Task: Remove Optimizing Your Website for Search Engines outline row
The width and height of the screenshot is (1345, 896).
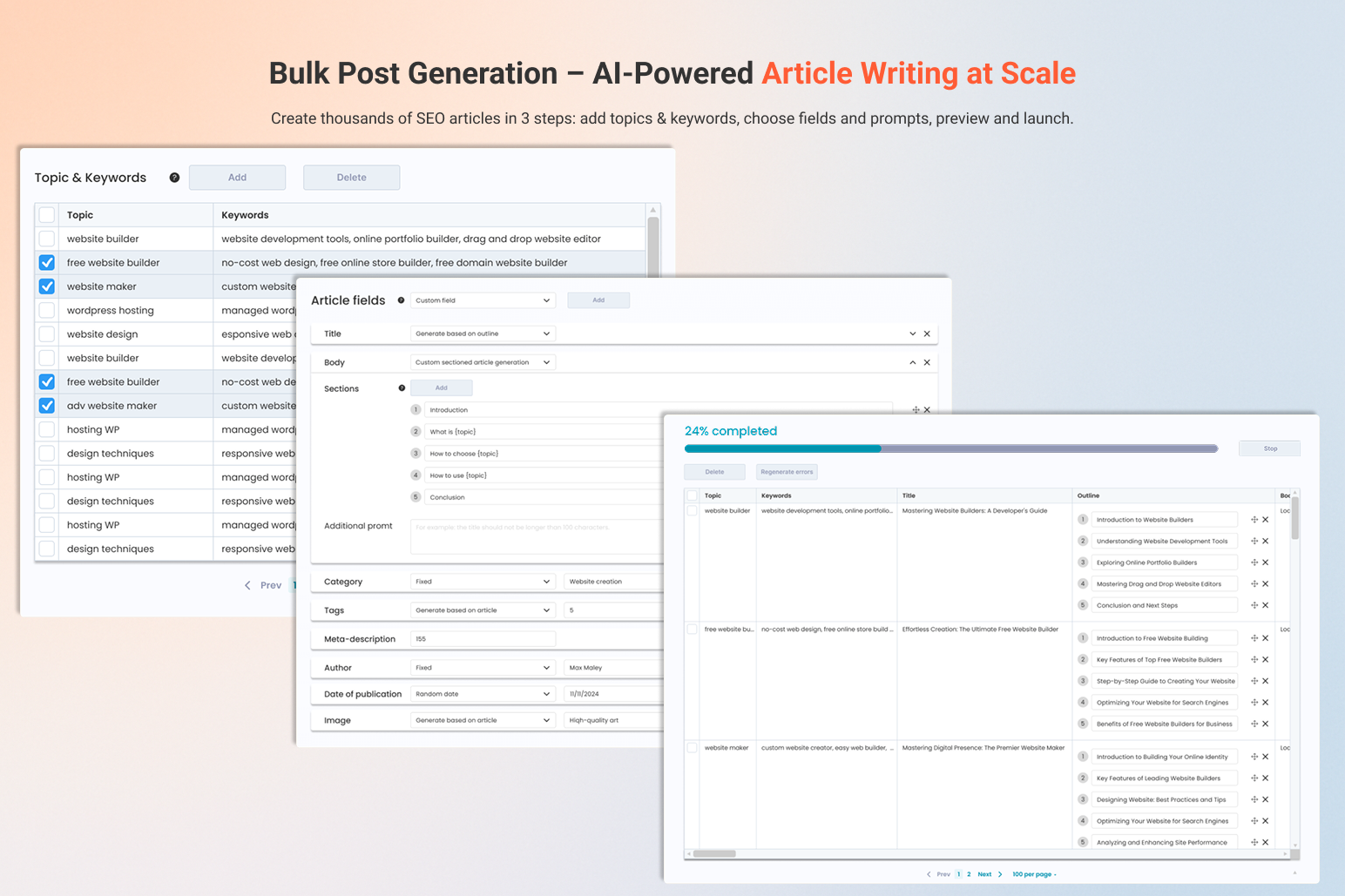Action: click(x=1265, y=702)
